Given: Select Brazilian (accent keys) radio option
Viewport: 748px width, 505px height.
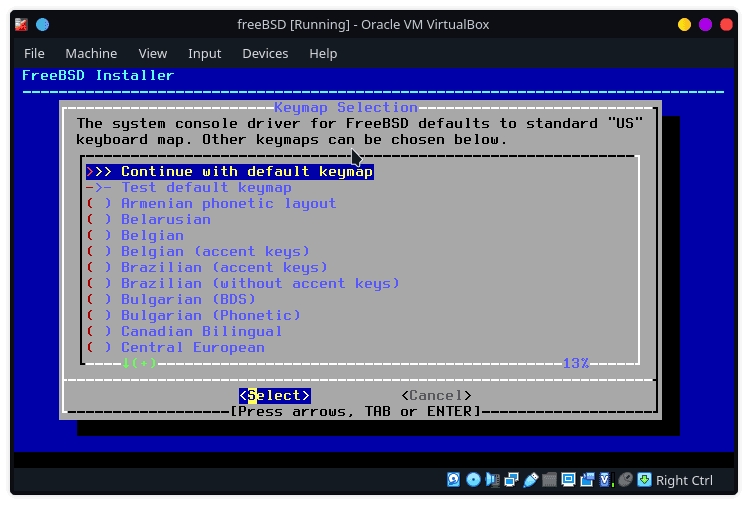Looking at the screenshot, I should coord(207,268).
